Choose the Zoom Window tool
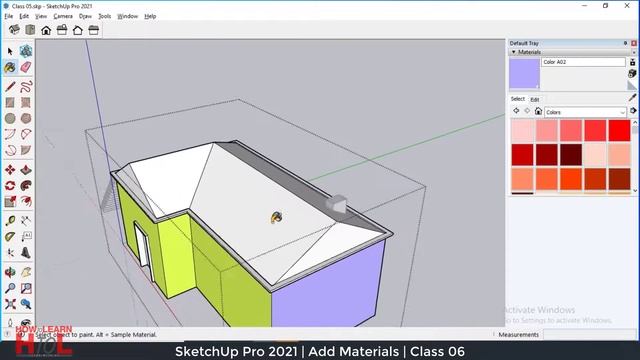The width and height of the screenshot is (640, 360). pos(26,288)
